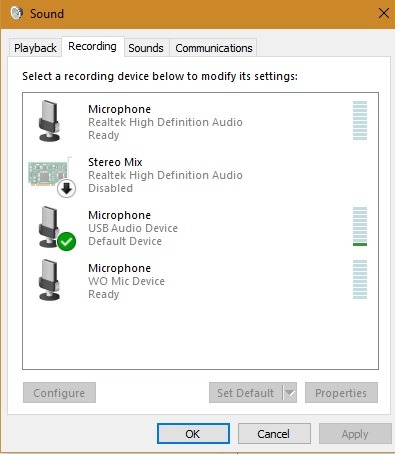The width and height of the screenshot is (395, 454).
Task: Click the Sound speaker icon in title bar
Action: click(17, 13)
